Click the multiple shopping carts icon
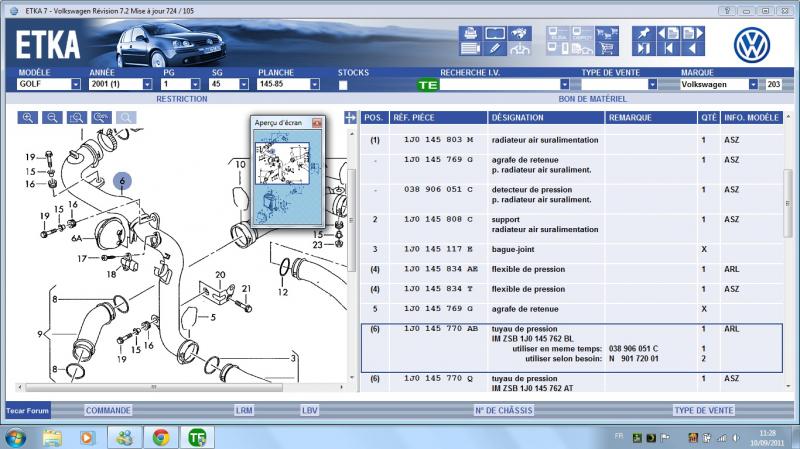 [x=607, y=34]
